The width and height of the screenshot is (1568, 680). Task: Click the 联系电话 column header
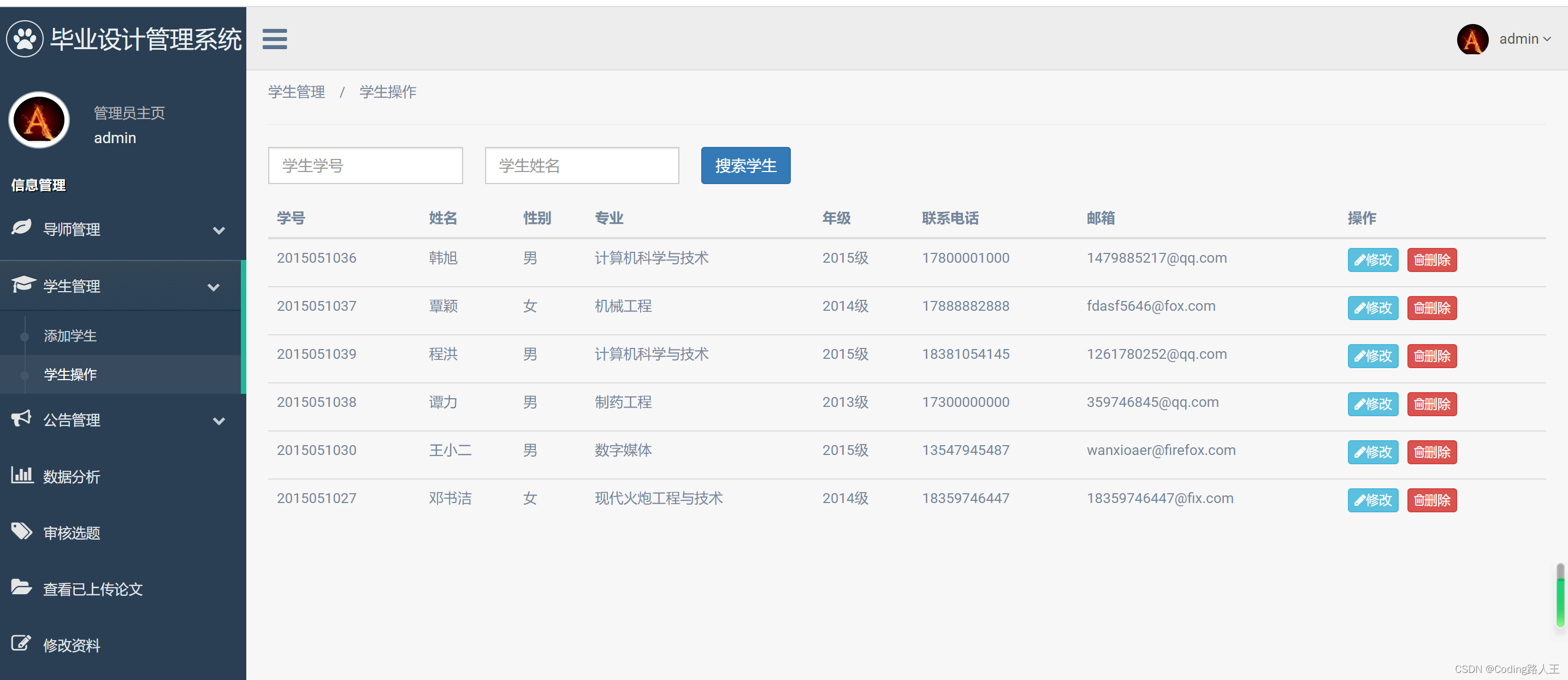tap(950, 218)
